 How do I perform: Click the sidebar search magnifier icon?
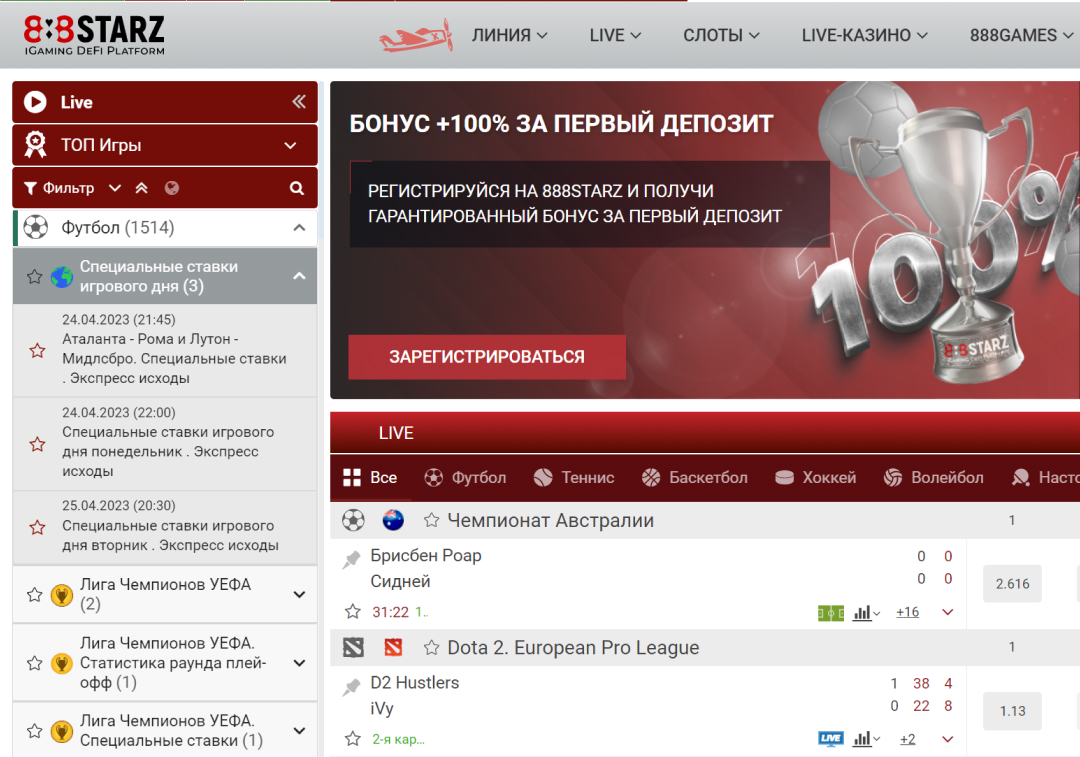tap(296, 188)
